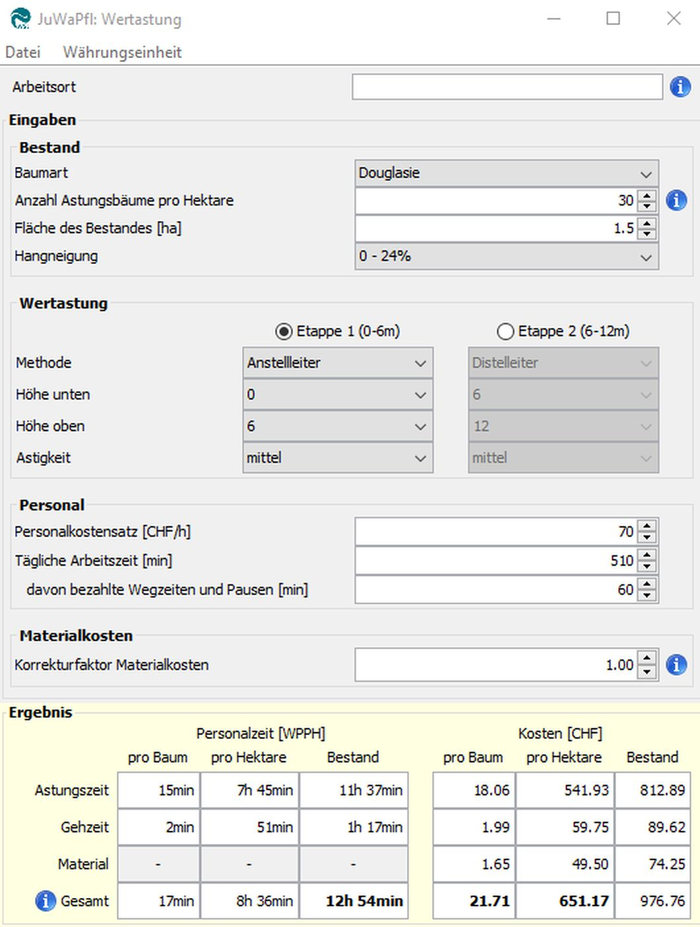Click into the Arbeitsort text field
Screen dimensions: 700x927
click(507, 87)
